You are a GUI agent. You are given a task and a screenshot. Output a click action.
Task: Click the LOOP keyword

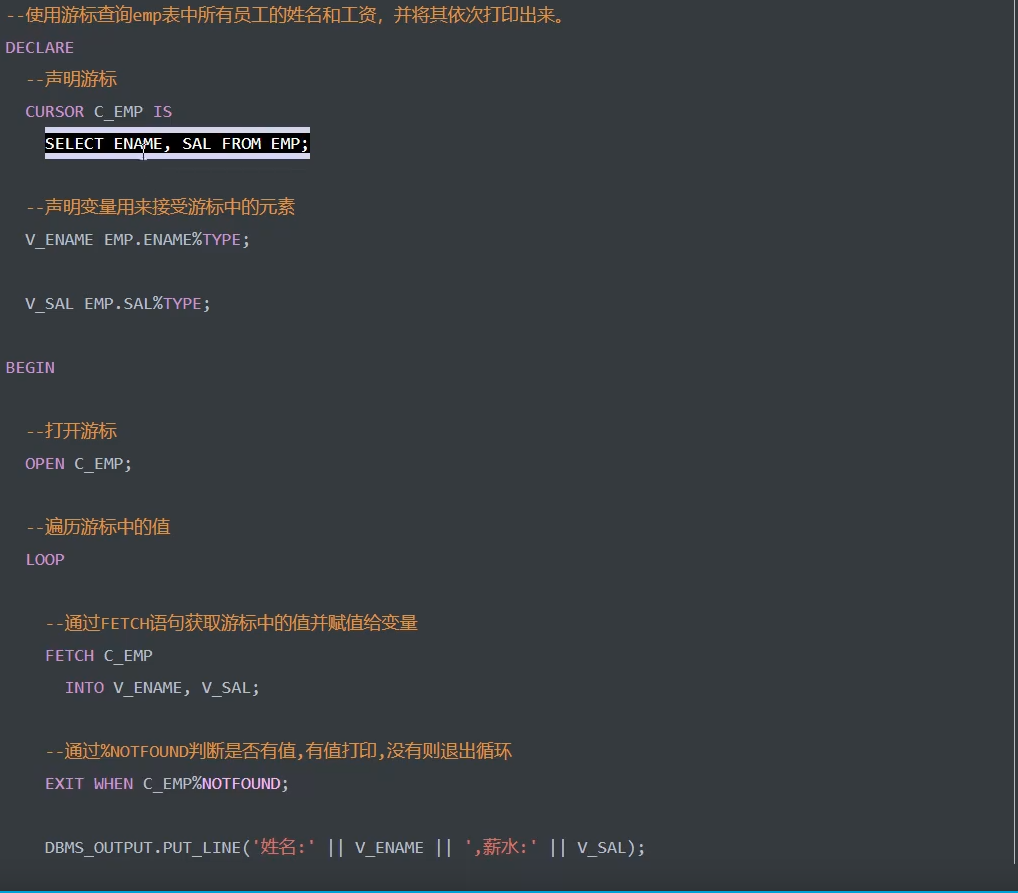tap(44, 560)
